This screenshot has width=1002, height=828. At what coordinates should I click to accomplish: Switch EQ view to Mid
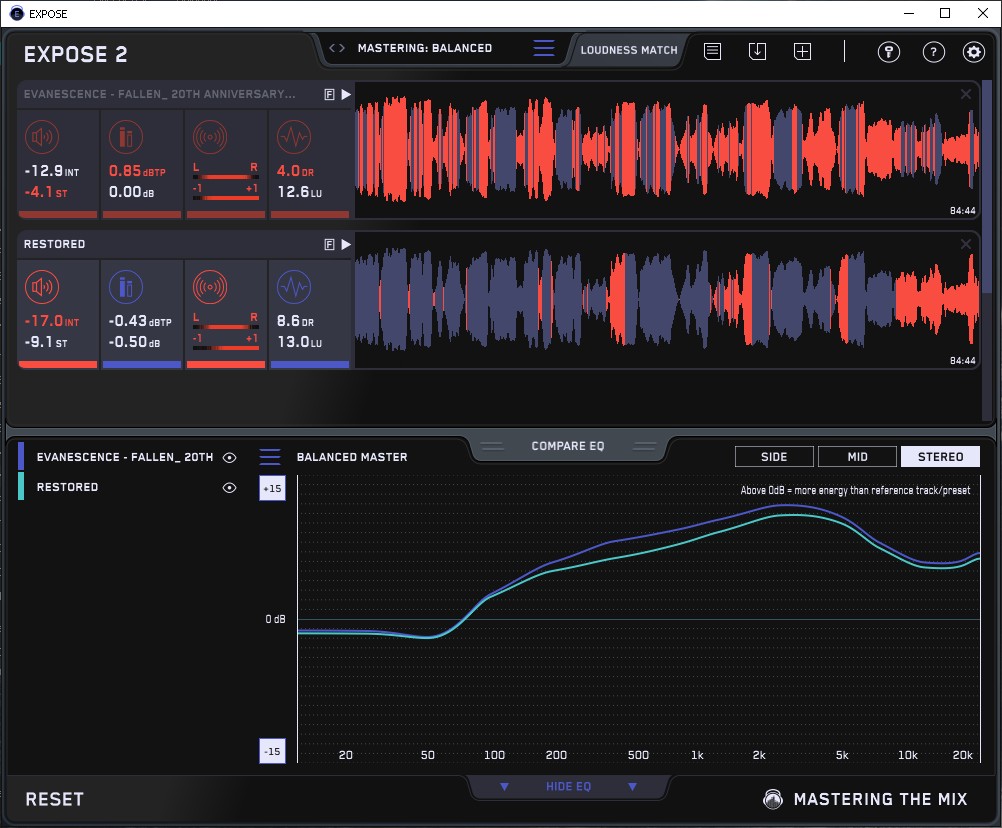click(857, 457)
